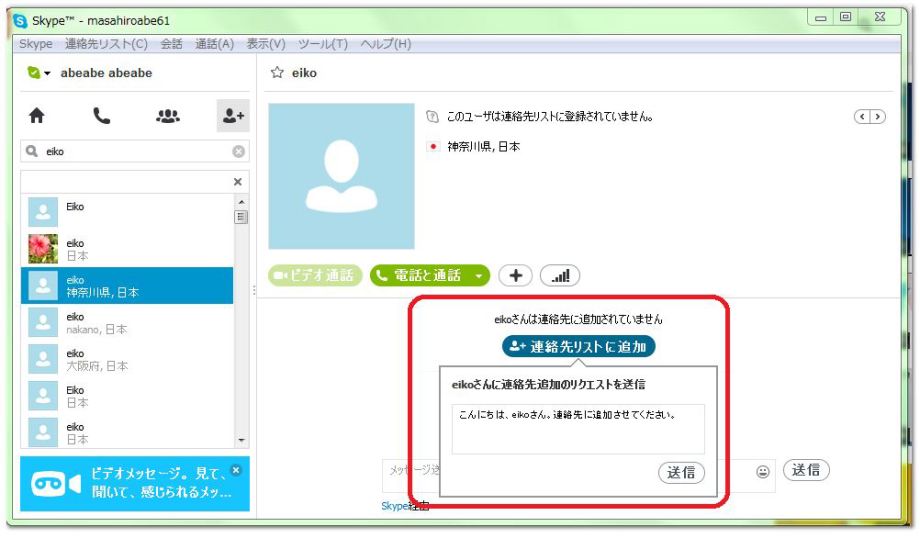Click the add contact icon
The image size is (920, 538).
pyautogui.click(x=233, y=116)
